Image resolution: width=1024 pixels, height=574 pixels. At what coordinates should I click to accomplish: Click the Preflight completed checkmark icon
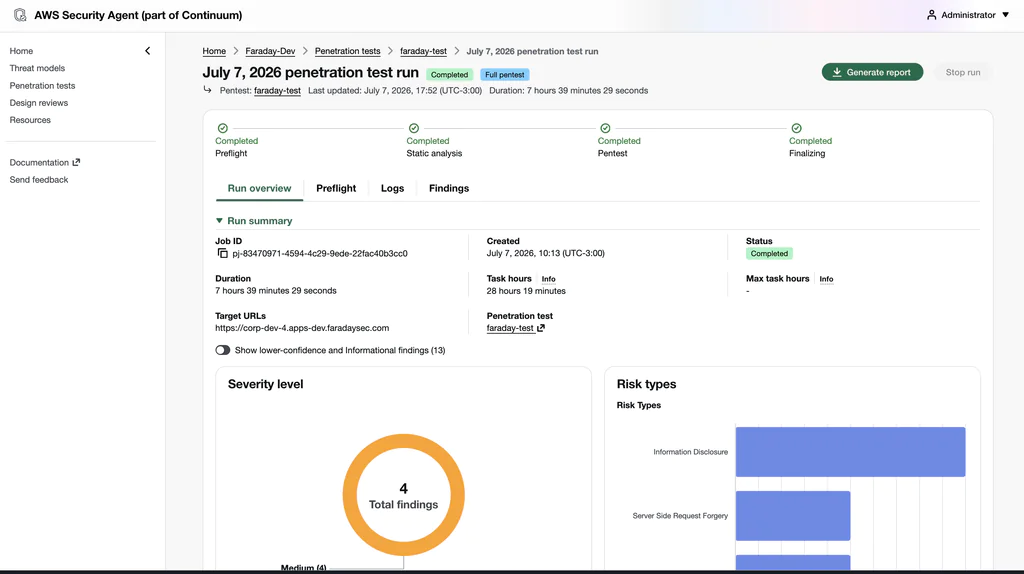[x=223, y=128]
